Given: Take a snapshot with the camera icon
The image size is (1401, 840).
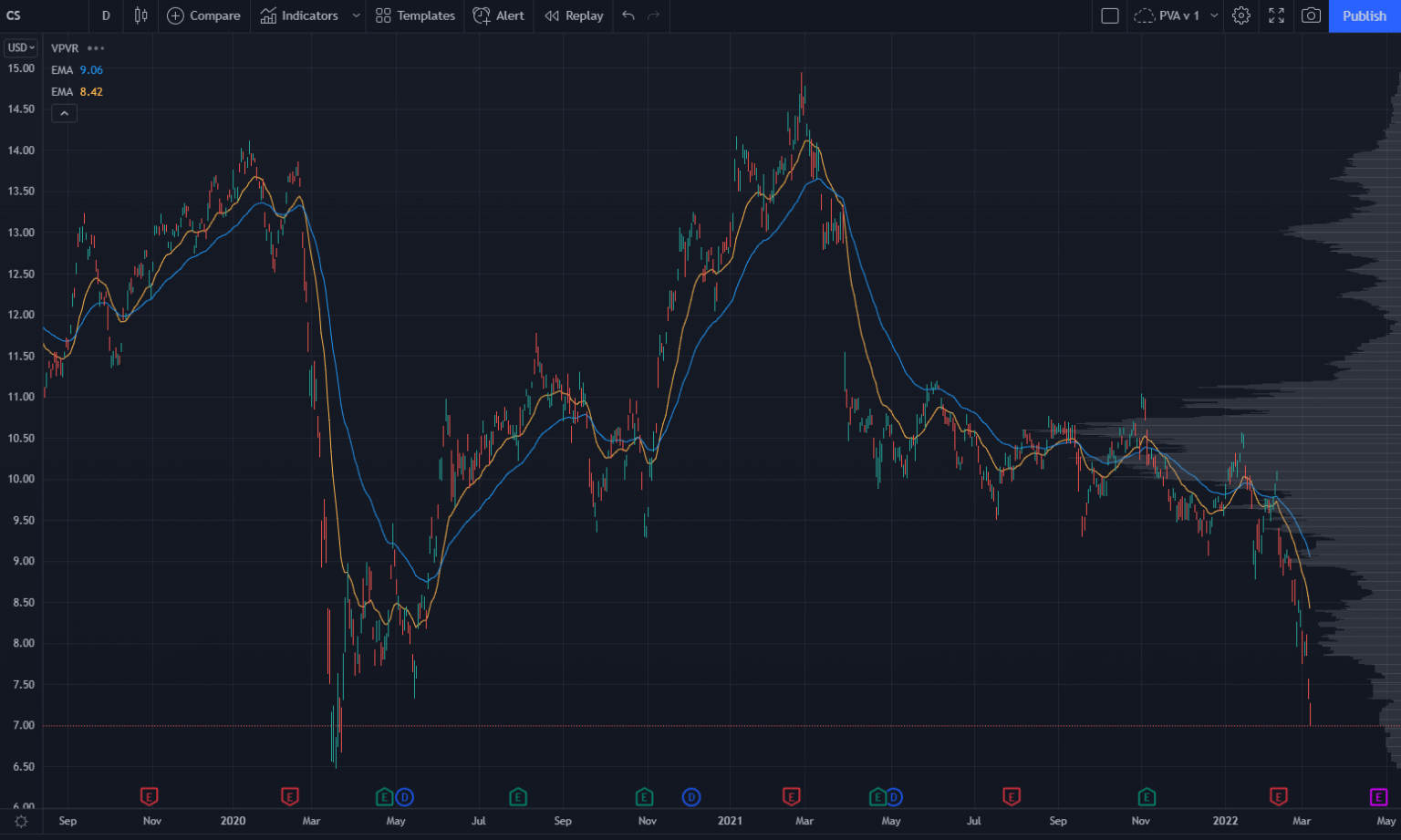Looking at the screenshot, I should pyautogui.click(x=1311, y=16).
